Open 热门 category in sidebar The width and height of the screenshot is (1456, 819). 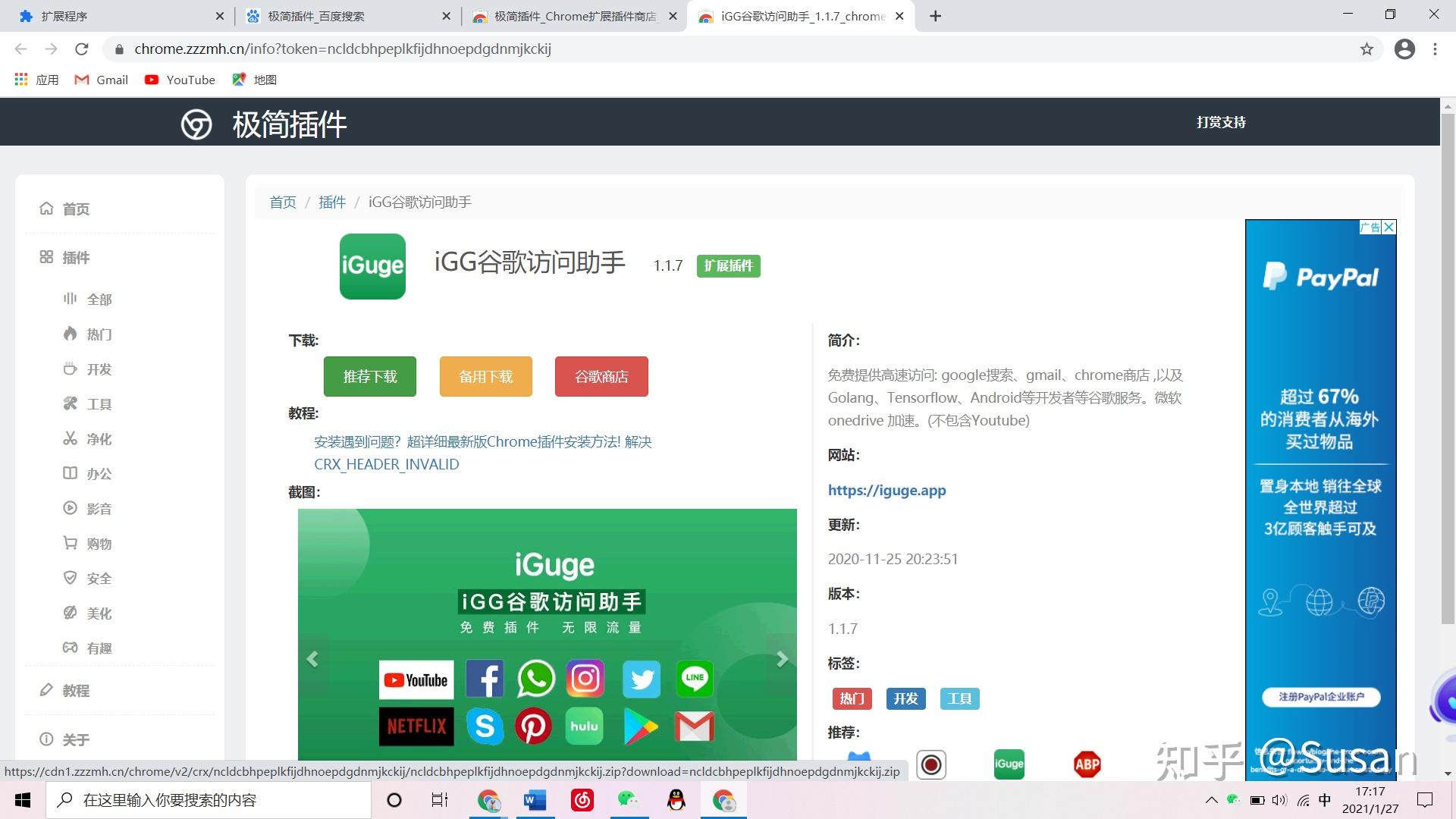pyautogui.click(x=87, y=334)
